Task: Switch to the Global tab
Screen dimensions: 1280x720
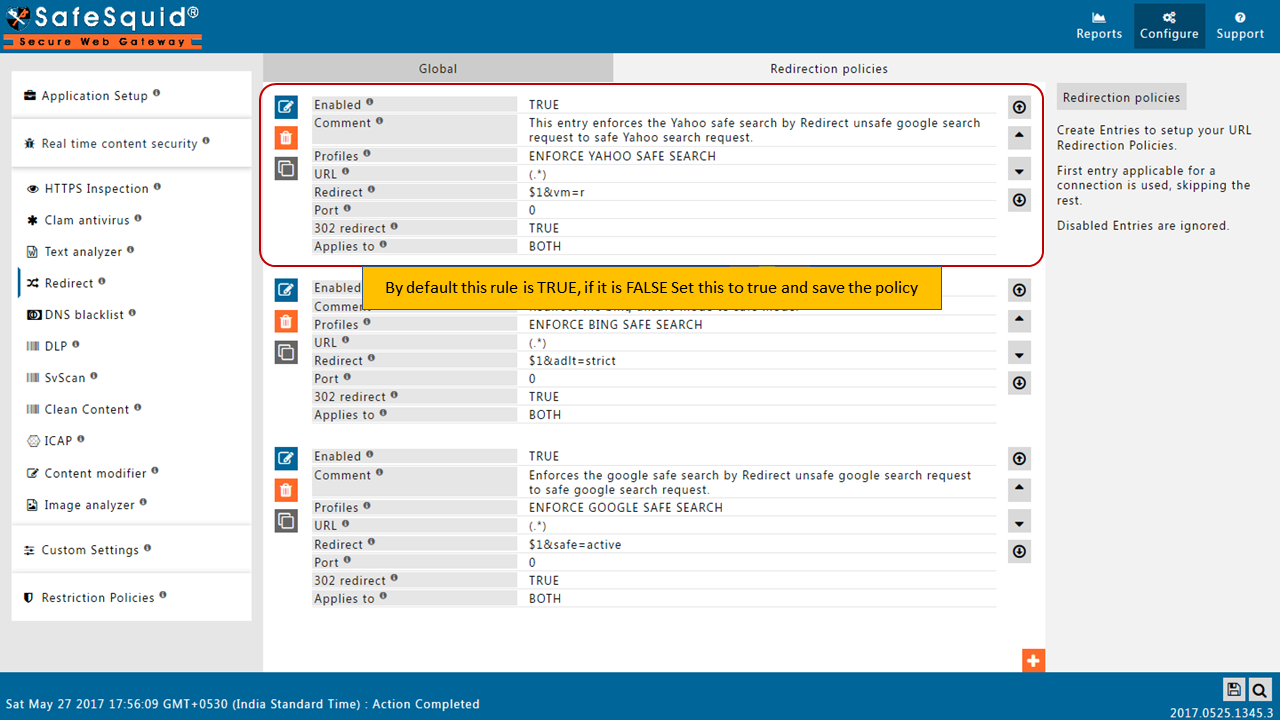Action: point(438,68)
